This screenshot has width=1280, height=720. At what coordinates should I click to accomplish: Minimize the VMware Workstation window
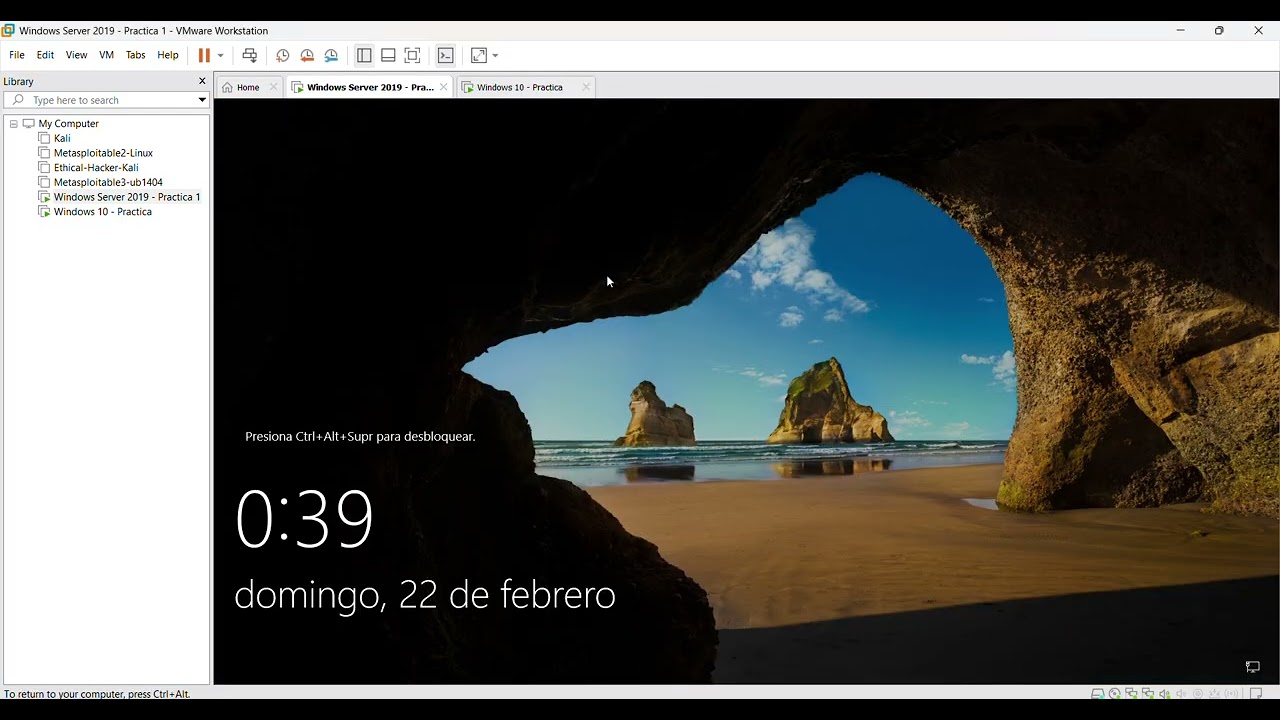point(1180,31)
